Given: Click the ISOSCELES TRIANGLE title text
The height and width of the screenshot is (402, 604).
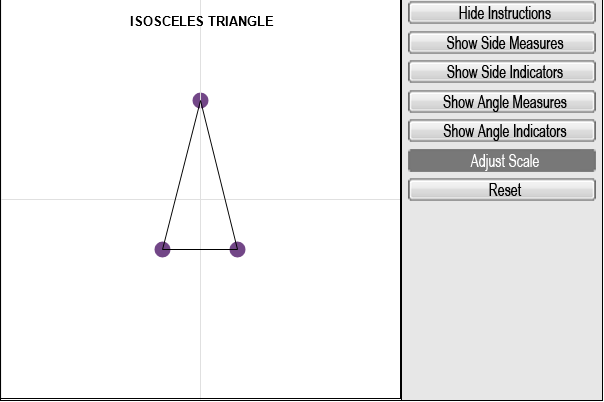Looking at the screenshot, I should [201, 21].
